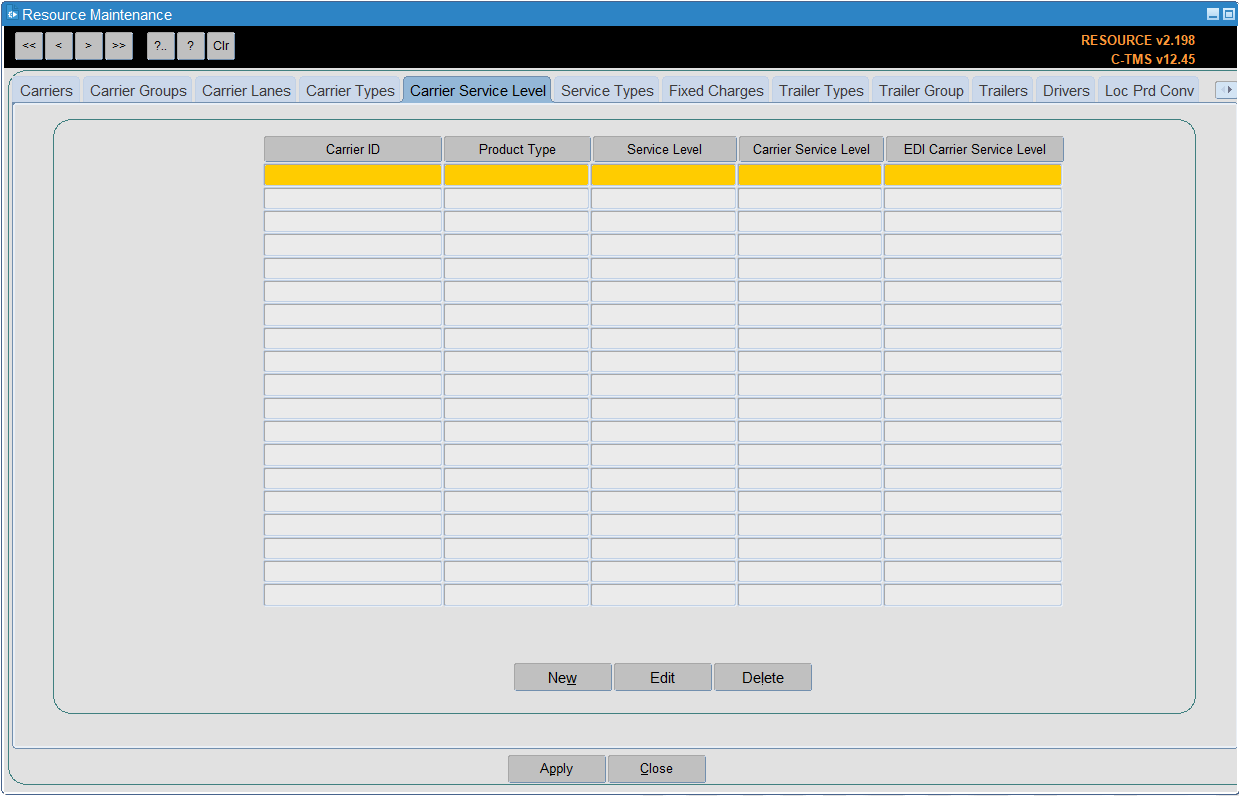Click the Apply button
This screenshot has width=1239, height=796.
tap(556, 768)
